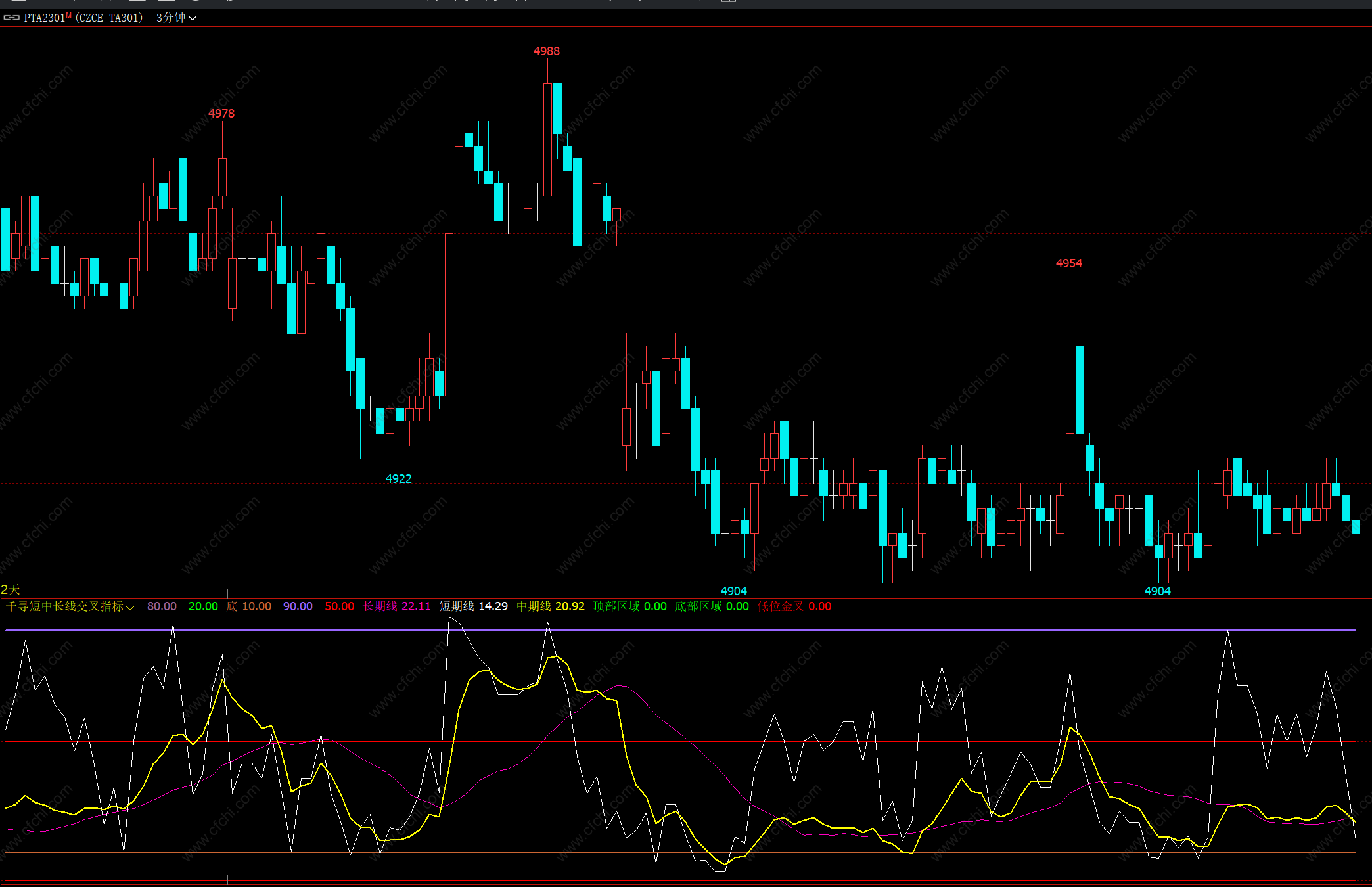Click the 4988 high price label

tap(546, 51)
